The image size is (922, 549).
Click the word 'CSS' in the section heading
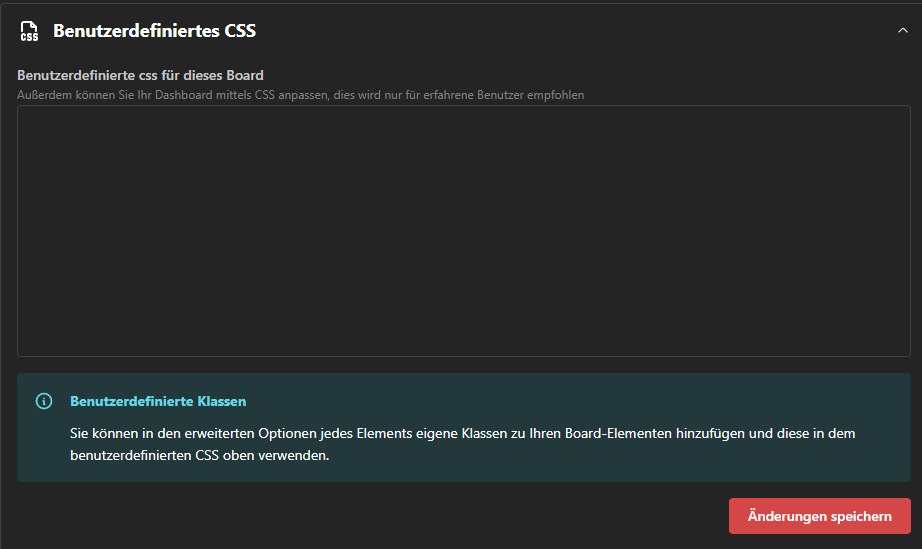coord(240,31)
